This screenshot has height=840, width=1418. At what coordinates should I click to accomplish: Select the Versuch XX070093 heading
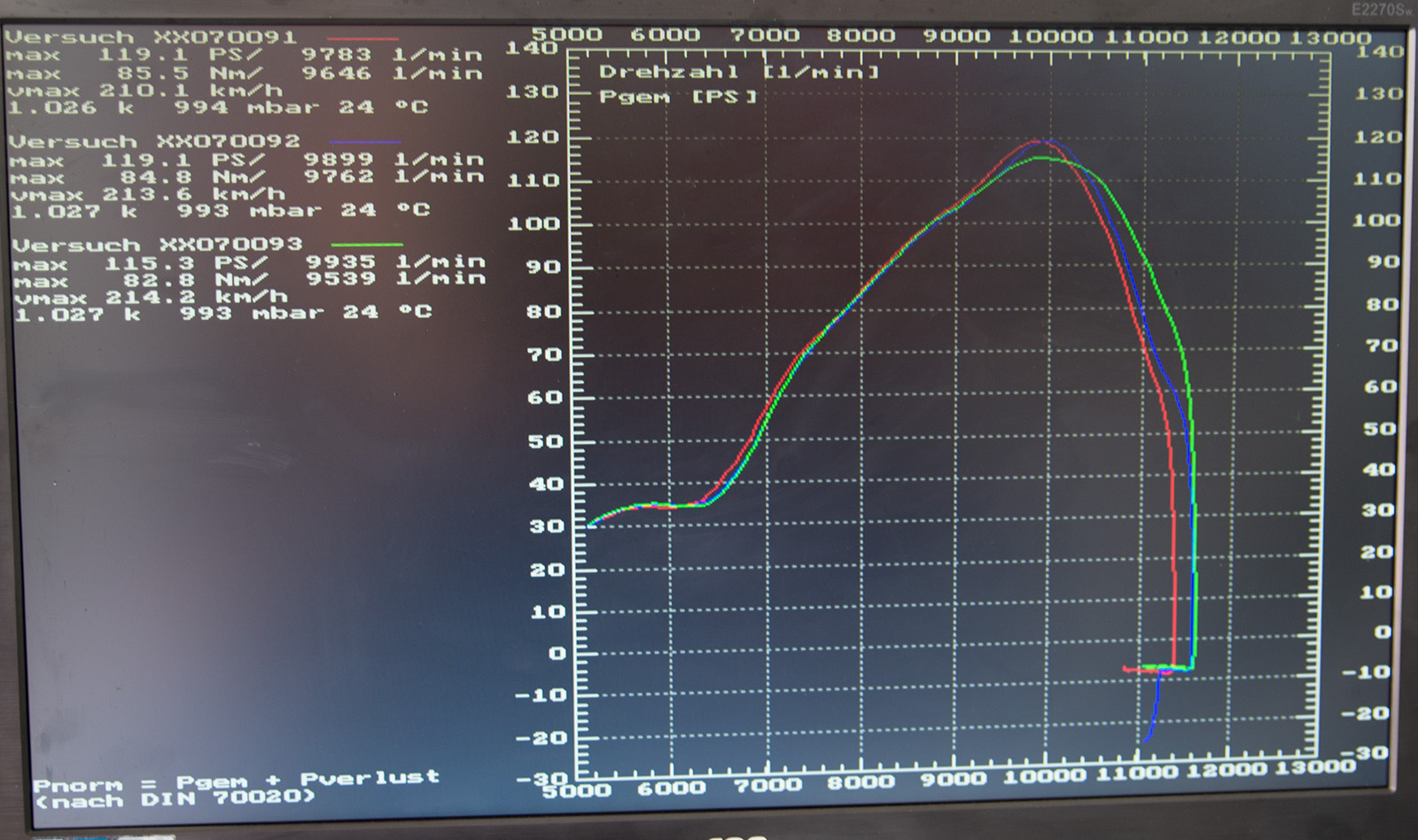[157, 245]
